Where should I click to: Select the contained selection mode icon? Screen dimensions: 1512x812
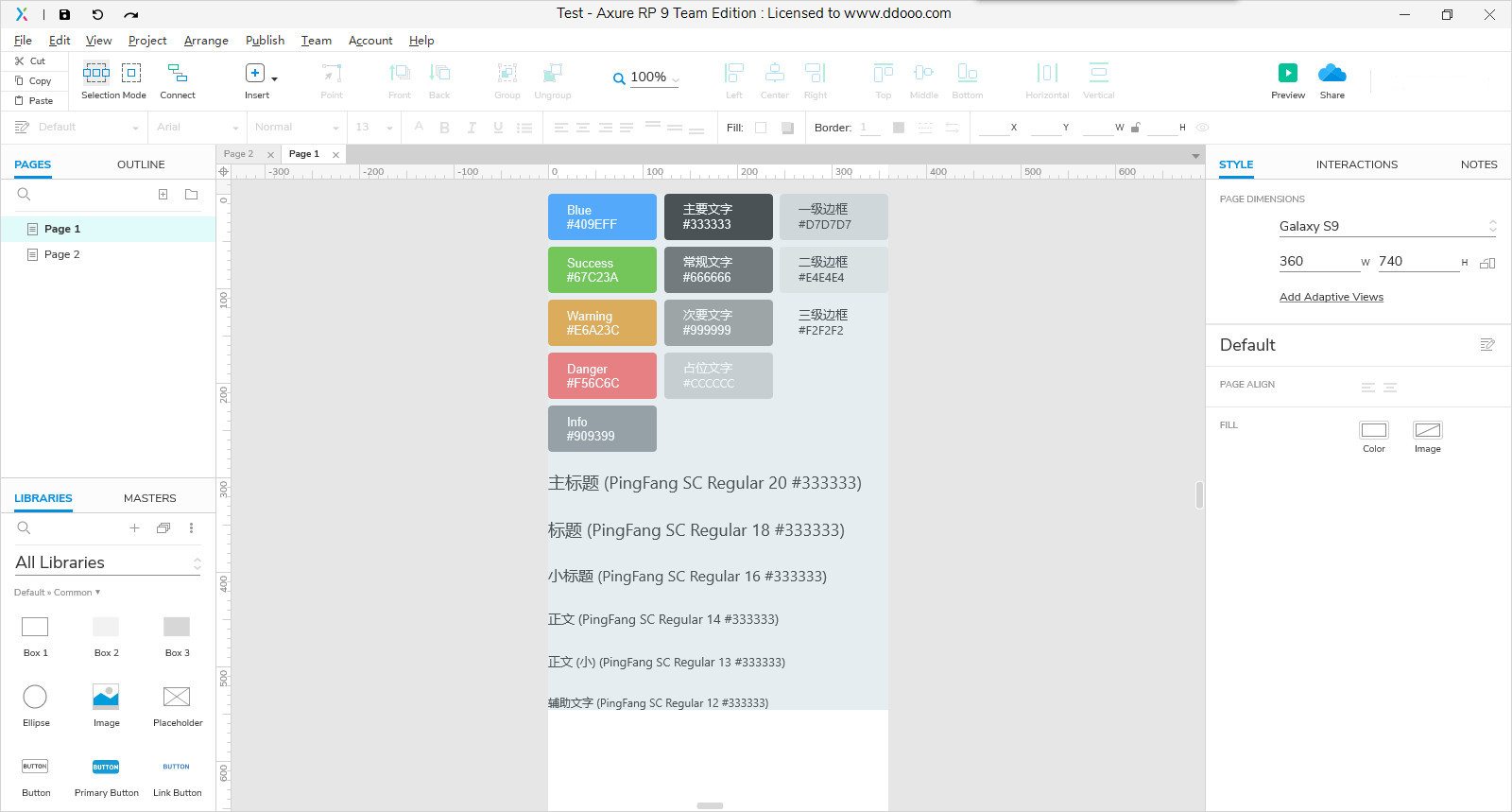click(x=131, y=73)
